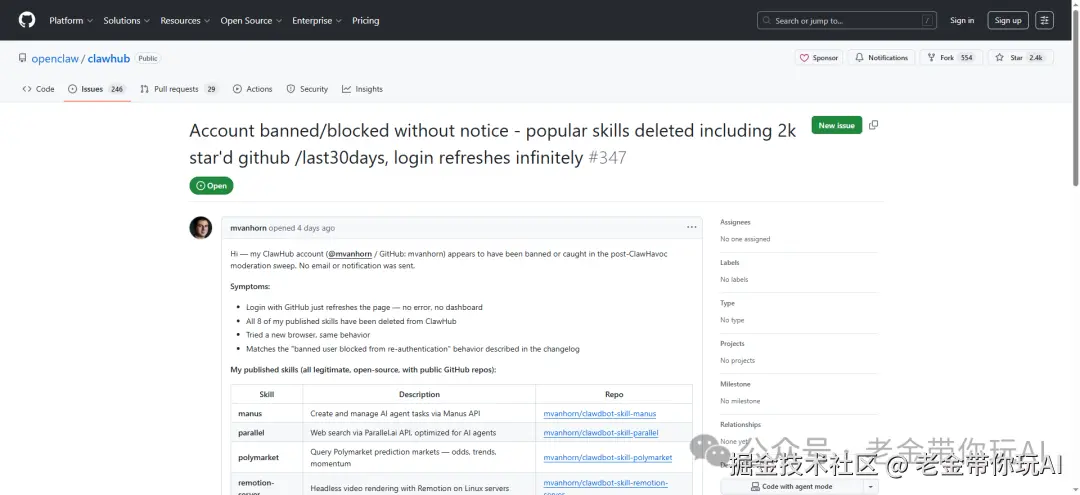Click the Public visibility label
Image resolution: width=1080 pixels, height=495 pixels.
(x=147, y=59)
